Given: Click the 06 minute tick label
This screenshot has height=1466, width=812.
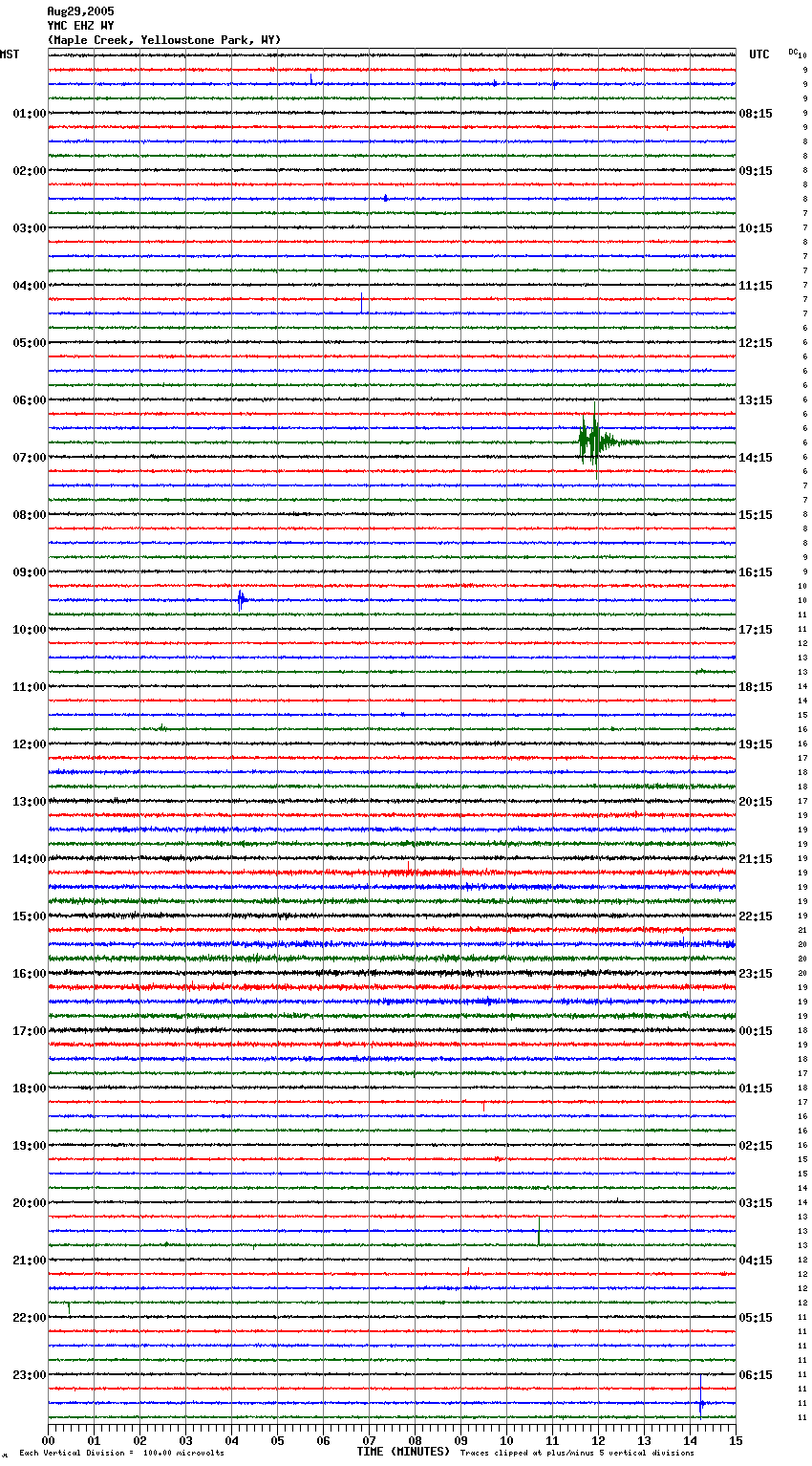Looking at the screenshot, I should pyautogui.click(x=323, y=1440).
